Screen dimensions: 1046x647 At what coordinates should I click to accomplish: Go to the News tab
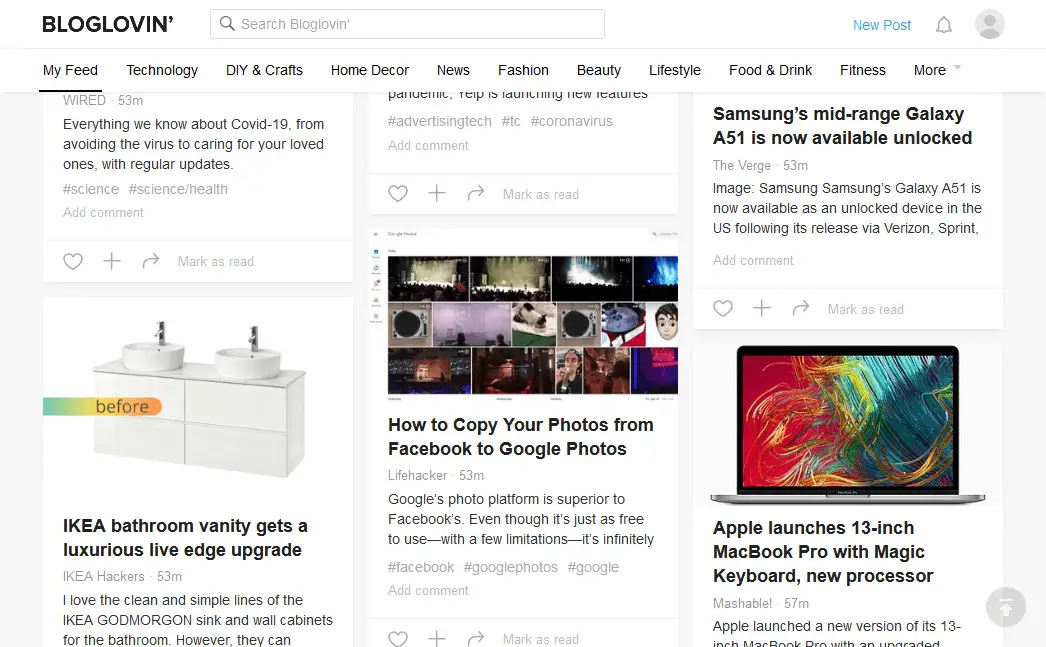[x=453, y=70]
